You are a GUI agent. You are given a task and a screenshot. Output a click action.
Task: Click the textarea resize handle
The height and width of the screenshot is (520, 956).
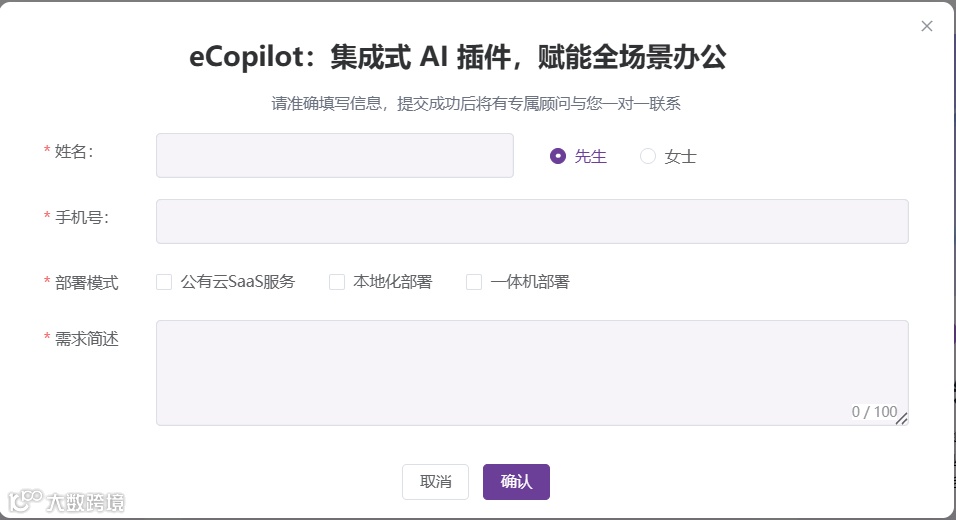point(902,418)
